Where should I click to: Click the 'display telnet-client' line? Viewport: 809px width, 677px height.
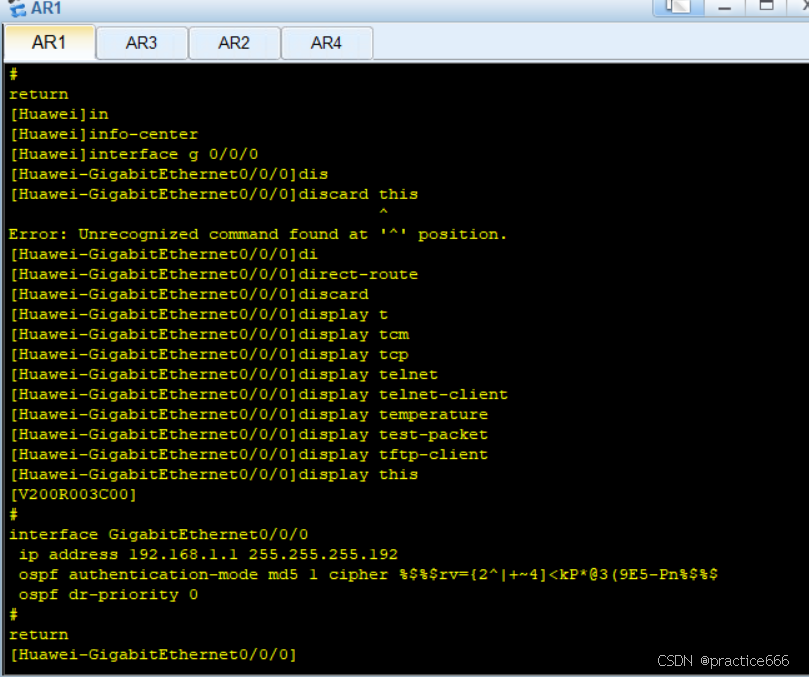[259, 394]
